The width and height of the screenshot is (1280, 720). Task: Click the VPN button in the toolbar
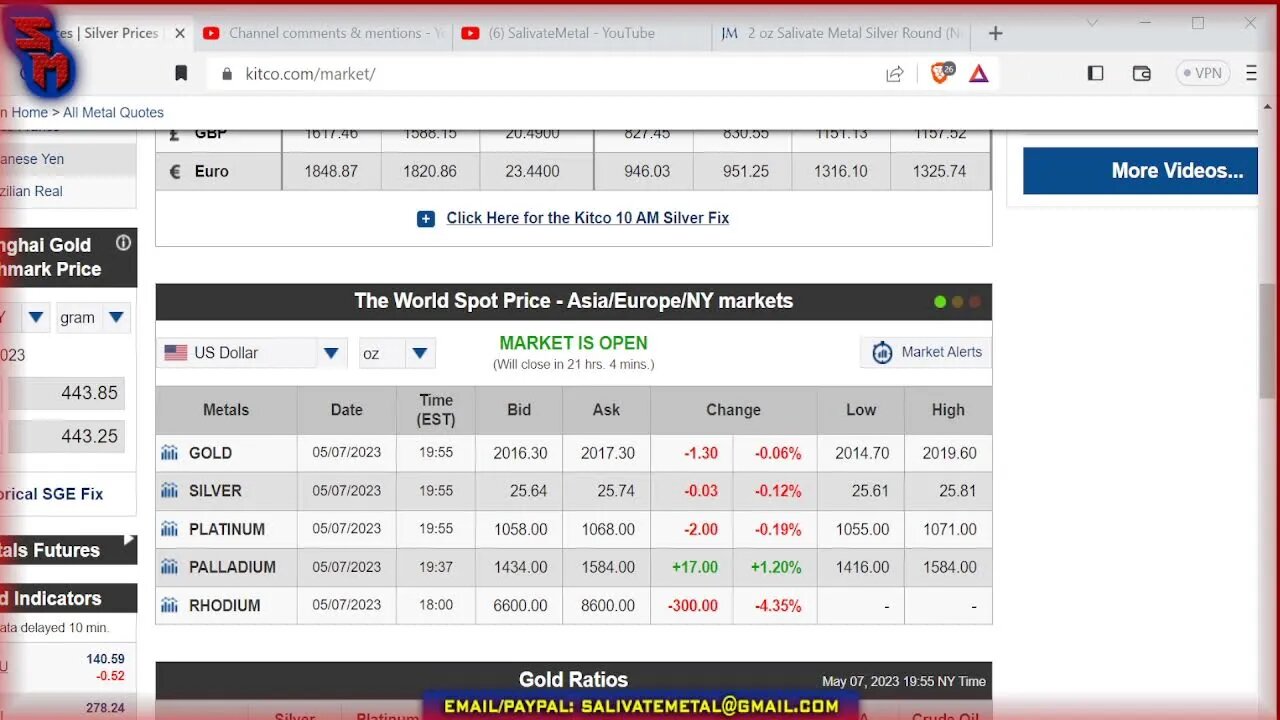tap(1202, 73)
